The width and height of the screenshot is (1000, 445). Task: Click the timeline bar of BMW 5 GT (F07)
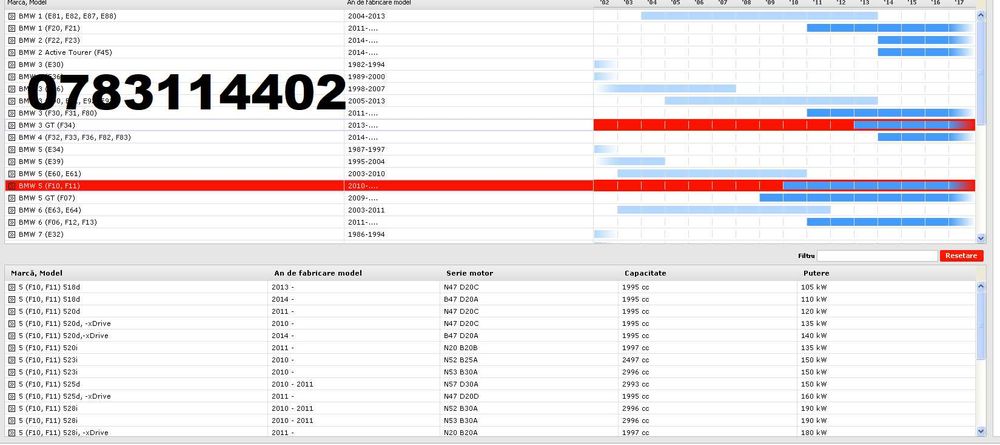867,198
